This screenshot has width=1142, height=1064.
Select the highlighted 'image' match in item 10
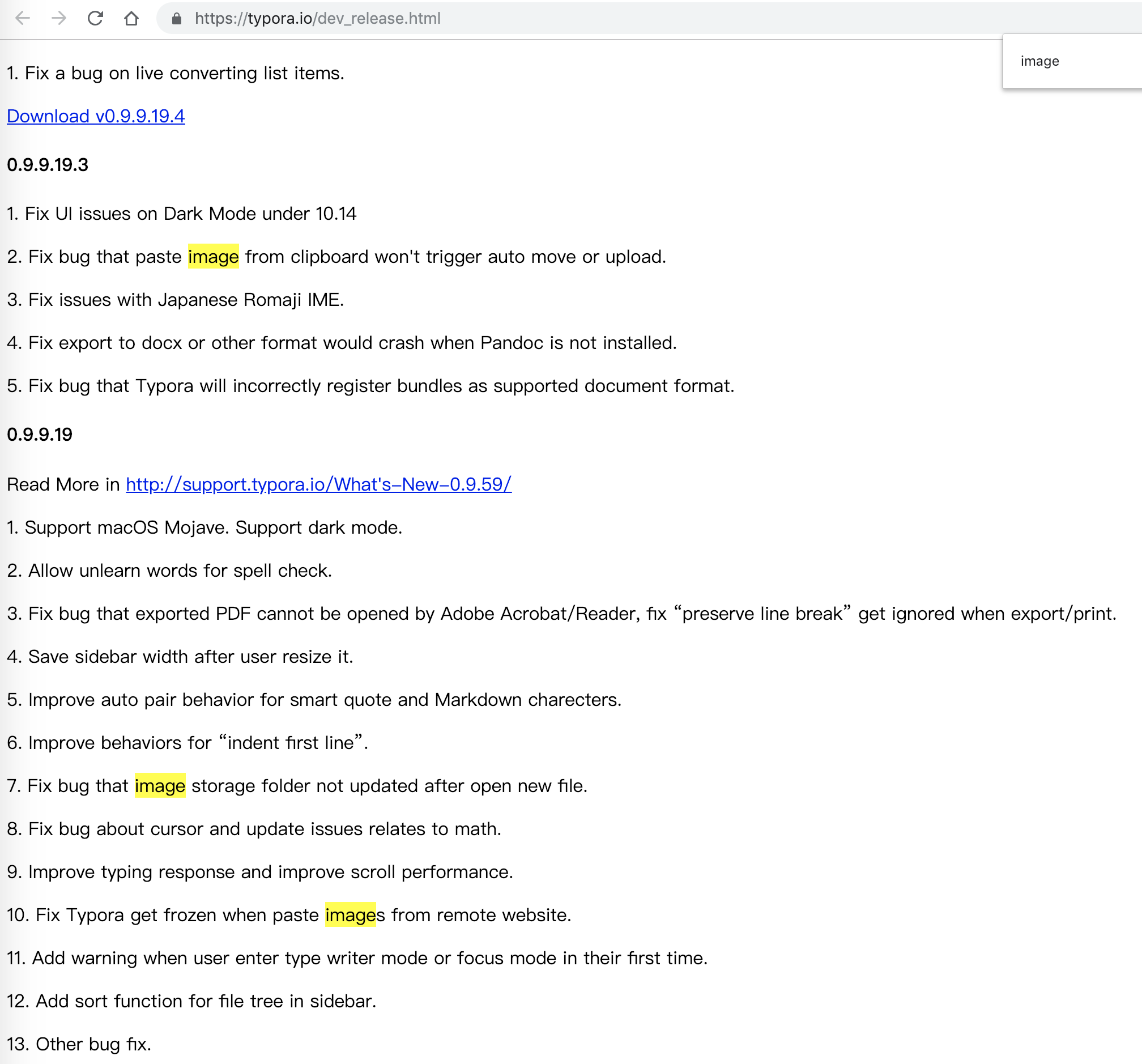pos(350,914)
